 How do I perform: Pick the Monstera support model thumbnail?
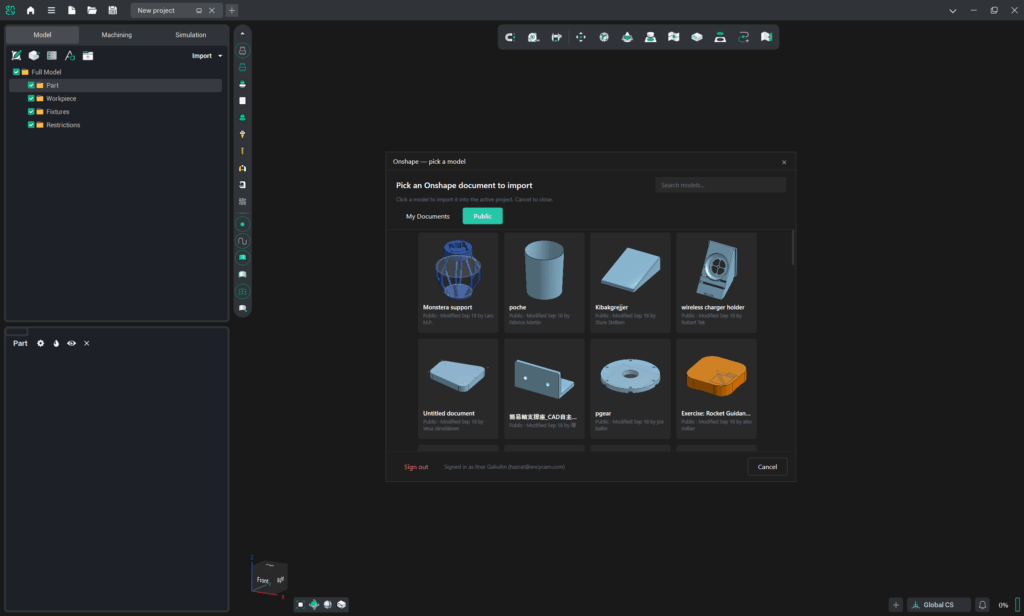pyautogui.click(x=458, y=268)
